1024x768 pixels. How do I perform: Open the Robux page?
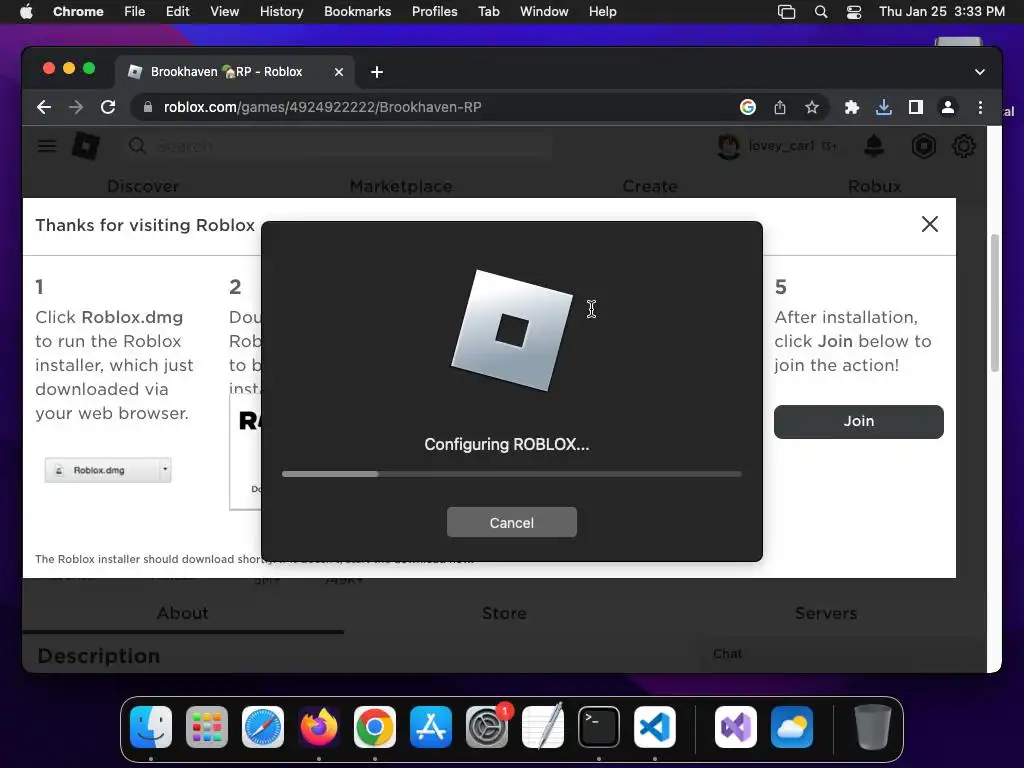coord(874,186)
